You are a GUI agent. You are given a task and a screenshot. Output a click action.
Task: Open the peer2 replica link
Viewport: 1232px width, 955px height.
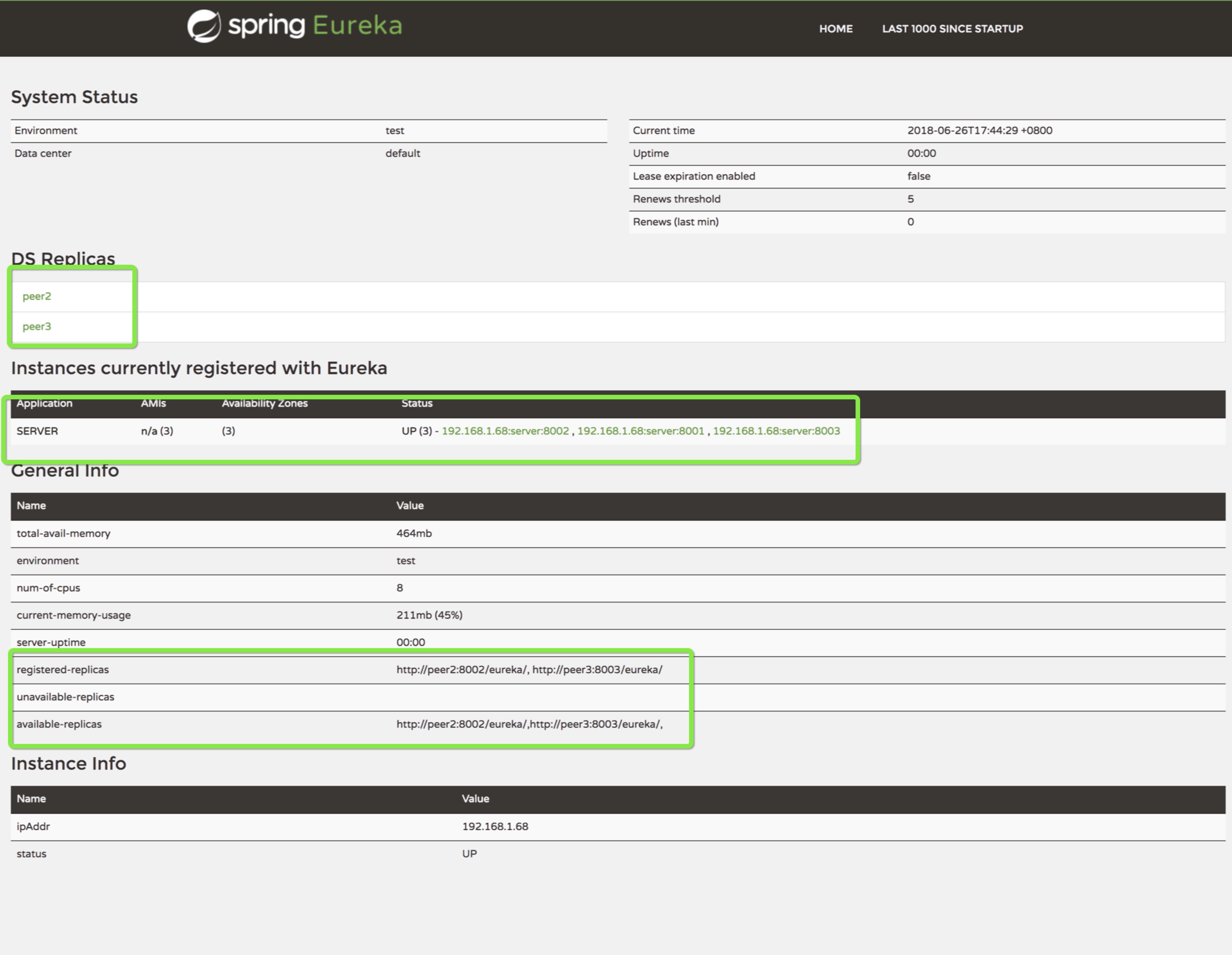pyautogui.click(x=37, y=296)
